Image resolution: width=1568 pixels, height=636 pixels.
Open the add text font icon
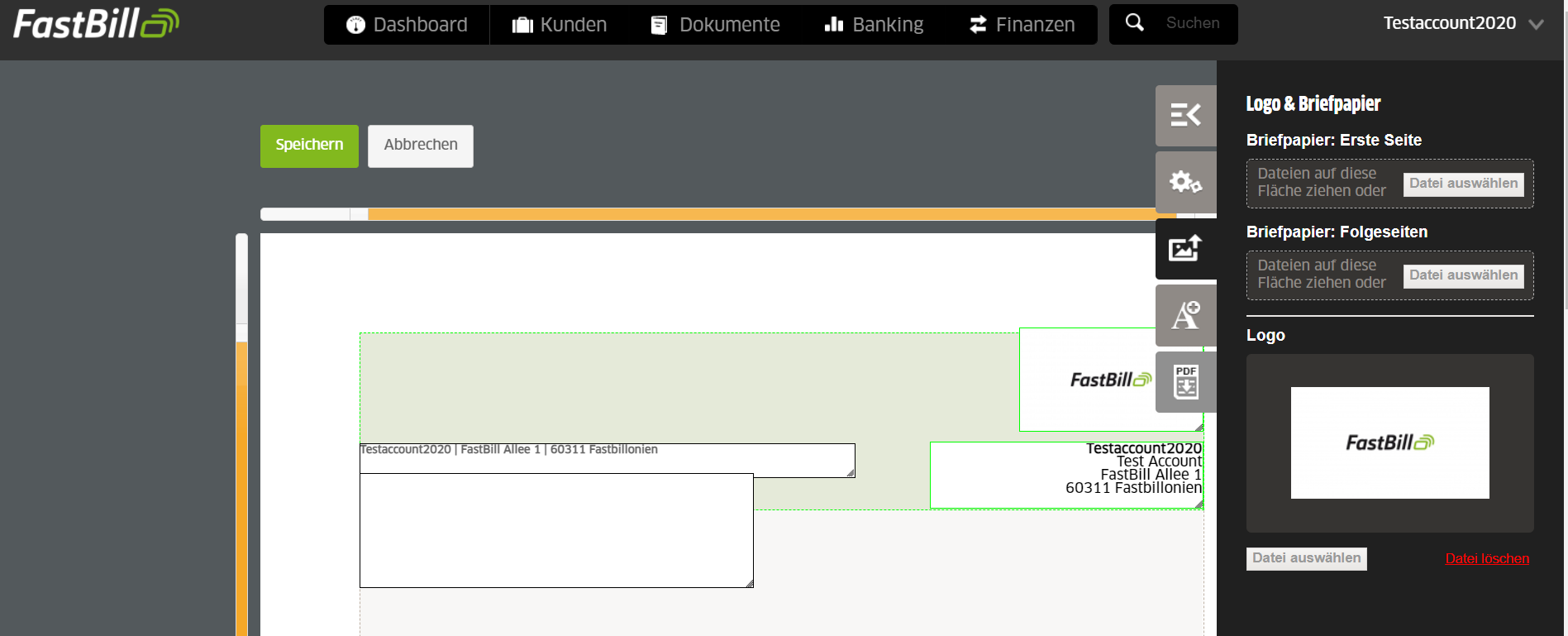click(x=1185, y=315)
